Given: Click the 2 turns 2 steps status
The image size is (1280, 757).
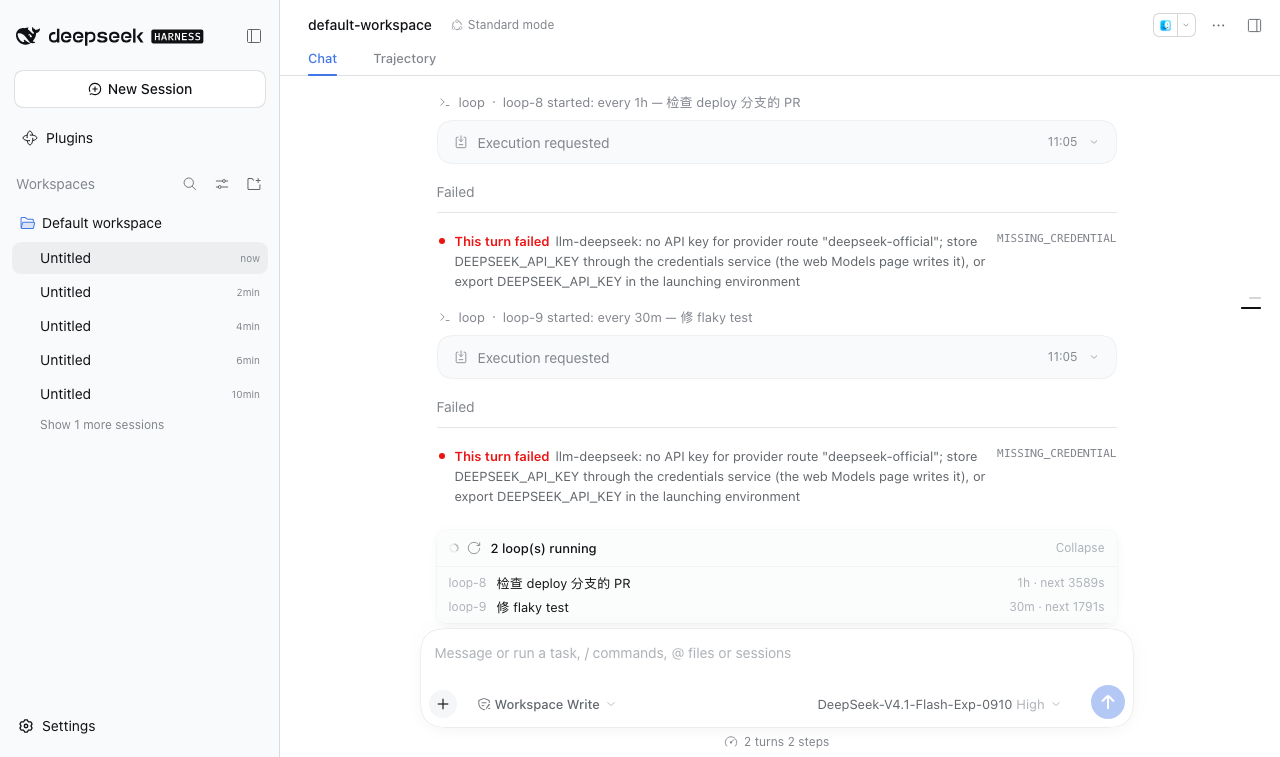Looking at the screenshot, I should (x=777, y=742).
